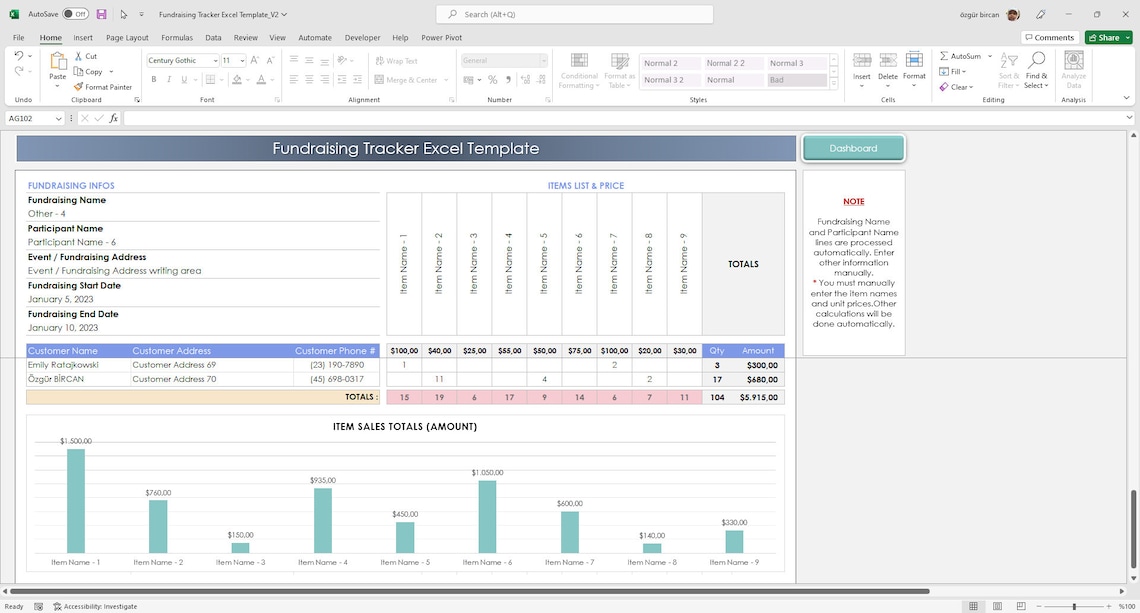Viewport: 1140px width, 613px height.
Task: Toggle the AutoSave switch
Action: (75, 14)
